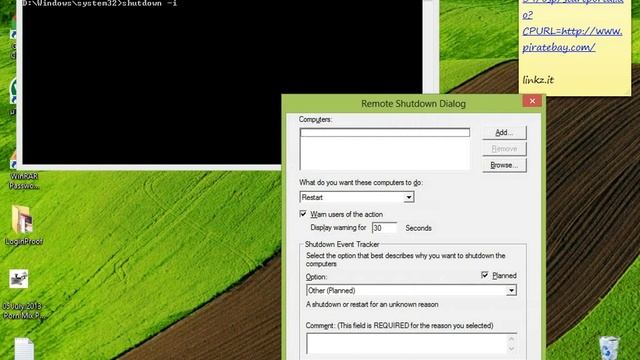Image resolution: width=640 pixels, height=360 pixels.
Task: Click 'A shutdown or restart for an unknown reason' text
Action: (x=372, y=304)
